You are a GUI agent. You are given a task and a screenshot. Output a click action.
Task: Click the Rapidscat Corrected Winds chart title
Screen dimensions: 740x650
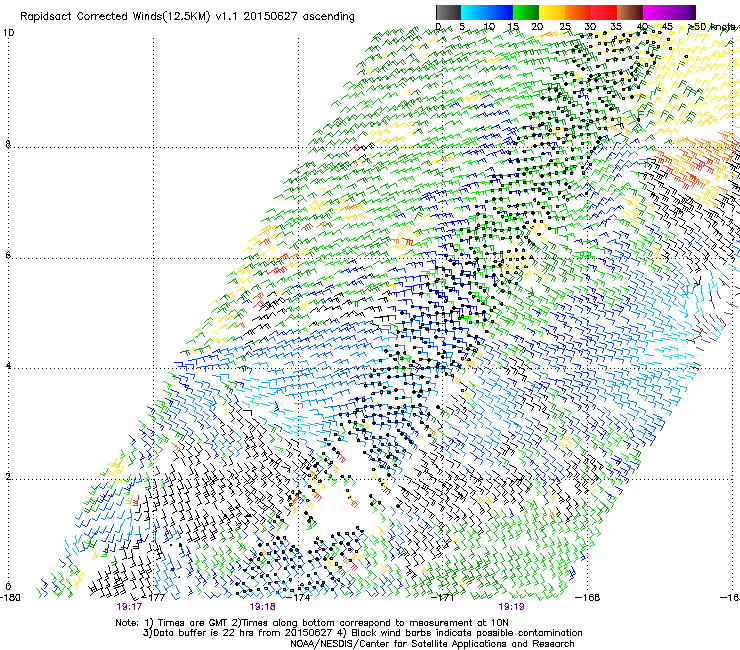[187, 17]
